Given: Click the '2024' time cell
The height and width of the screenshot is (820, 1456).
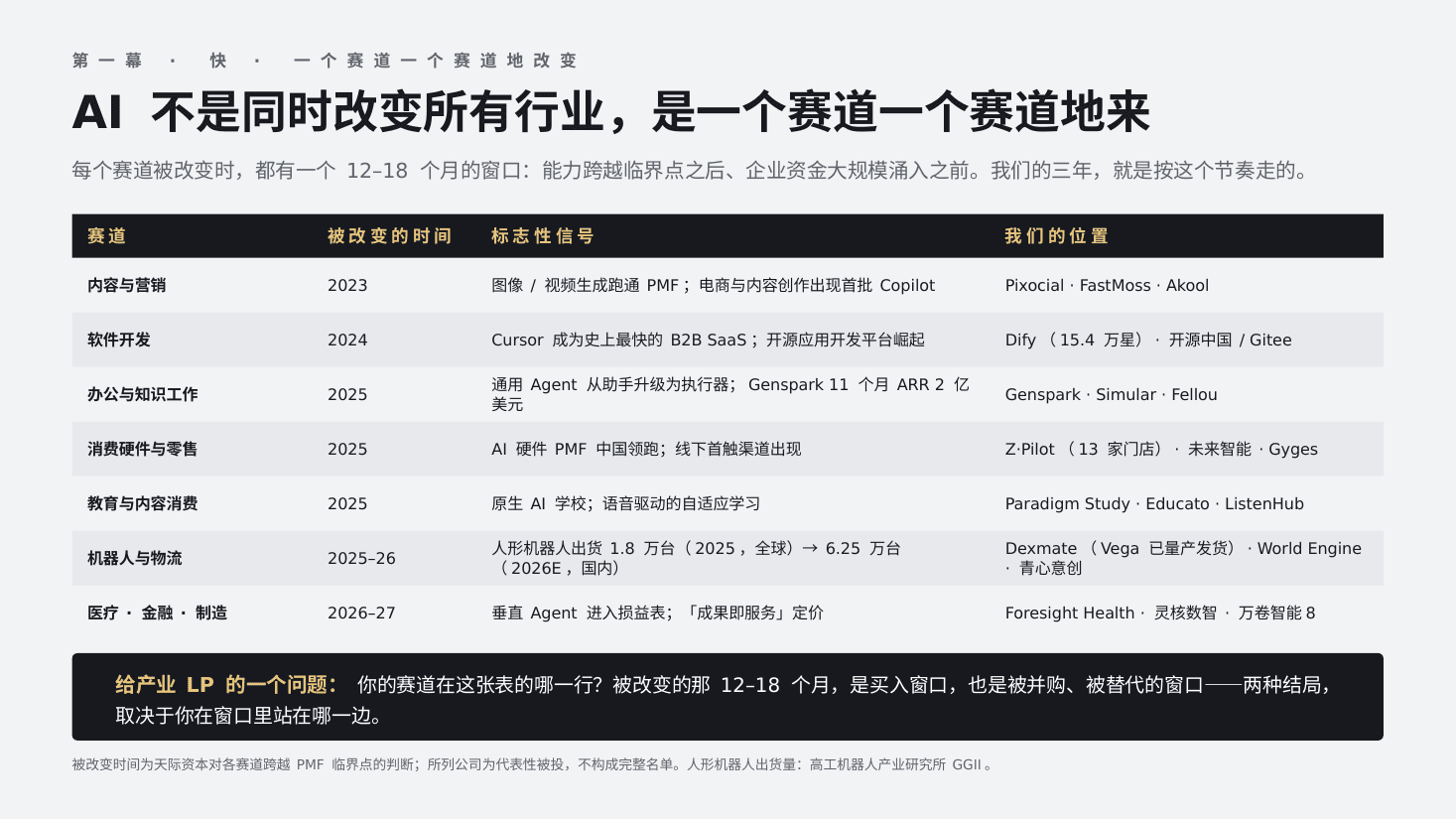Looking at the screenshot, I should pos(347,340).
